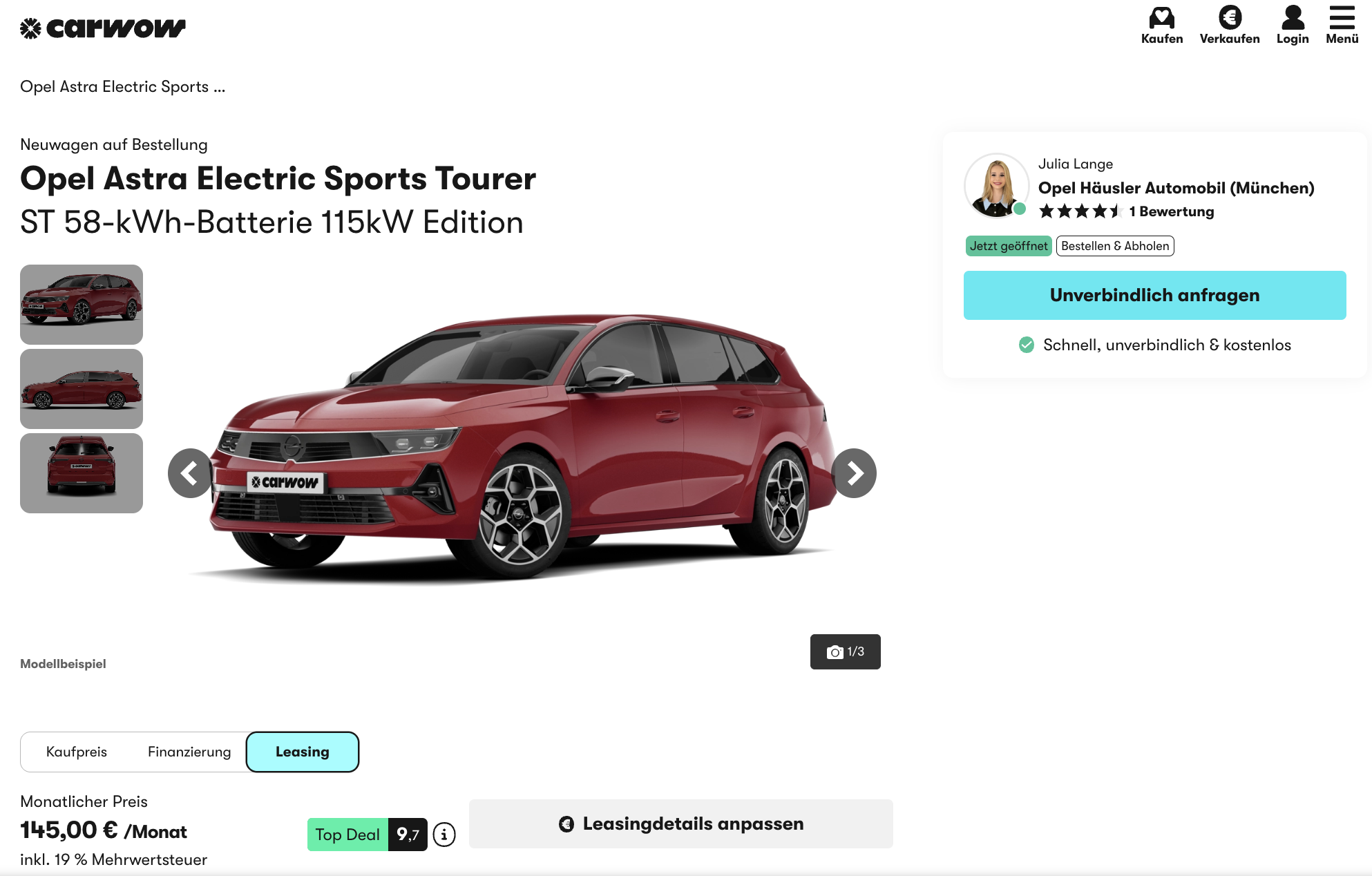Open the 1 Bewertung rating link
This screenshot has width=1372, height=876.
pos(1171,211)
